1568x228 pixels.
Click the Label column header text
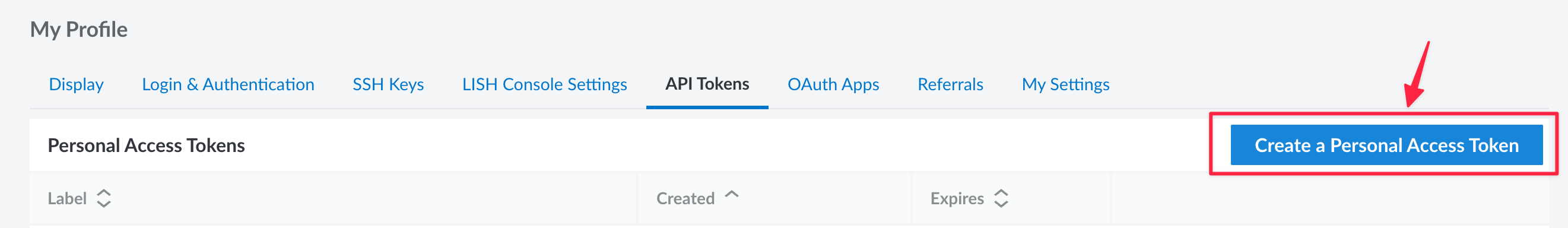pyautogui.click(x=67, y=199)
